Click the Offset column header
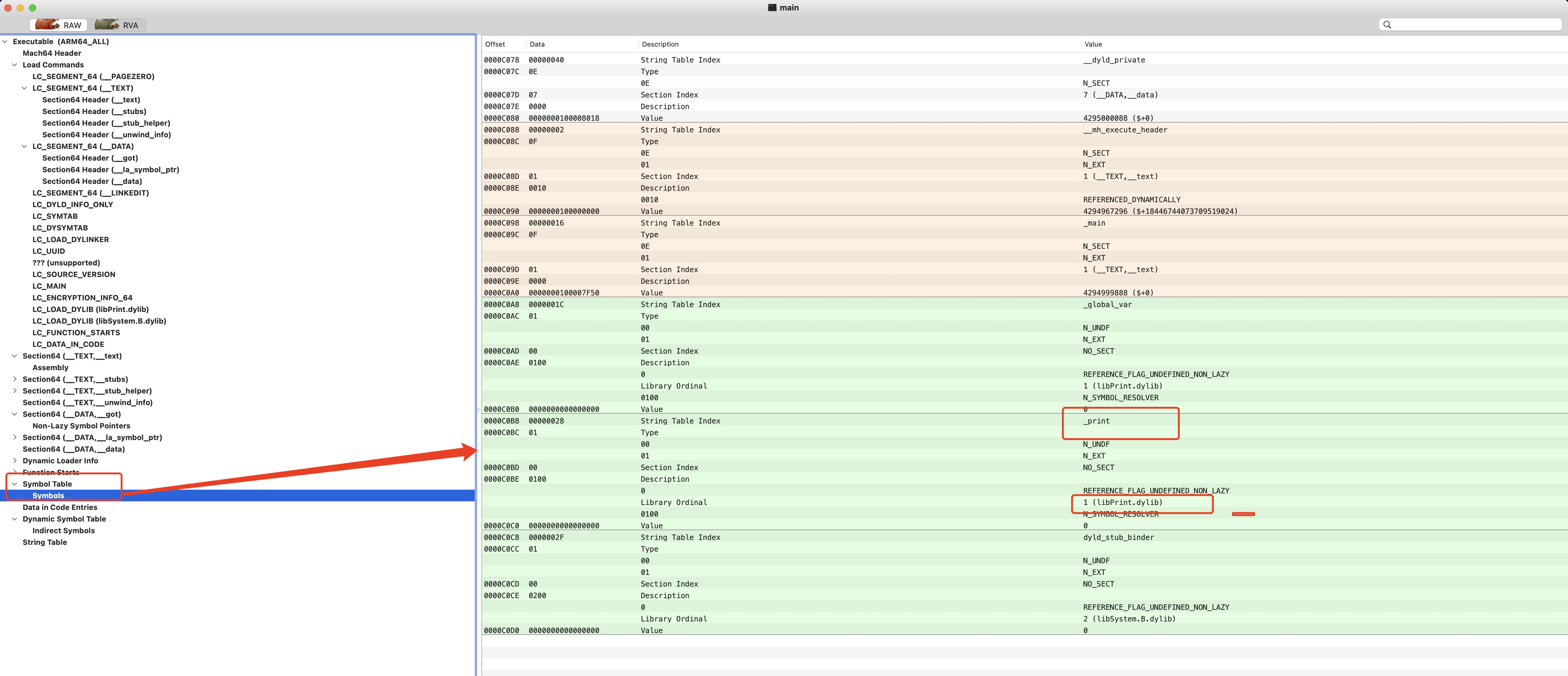1568x676 pixels. pyautogui.click(x=495, y=44)
